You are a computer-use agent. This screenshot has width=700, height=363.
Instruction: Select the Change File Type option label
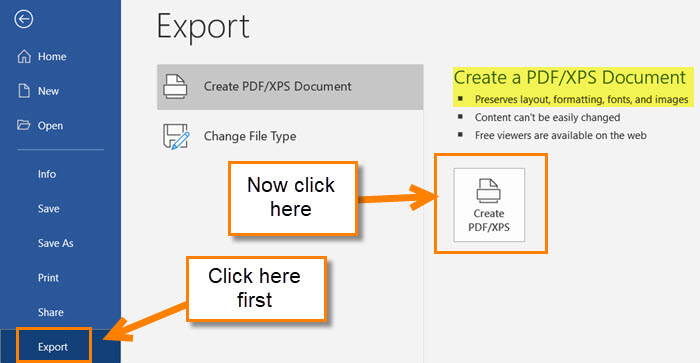click(250, 136)
